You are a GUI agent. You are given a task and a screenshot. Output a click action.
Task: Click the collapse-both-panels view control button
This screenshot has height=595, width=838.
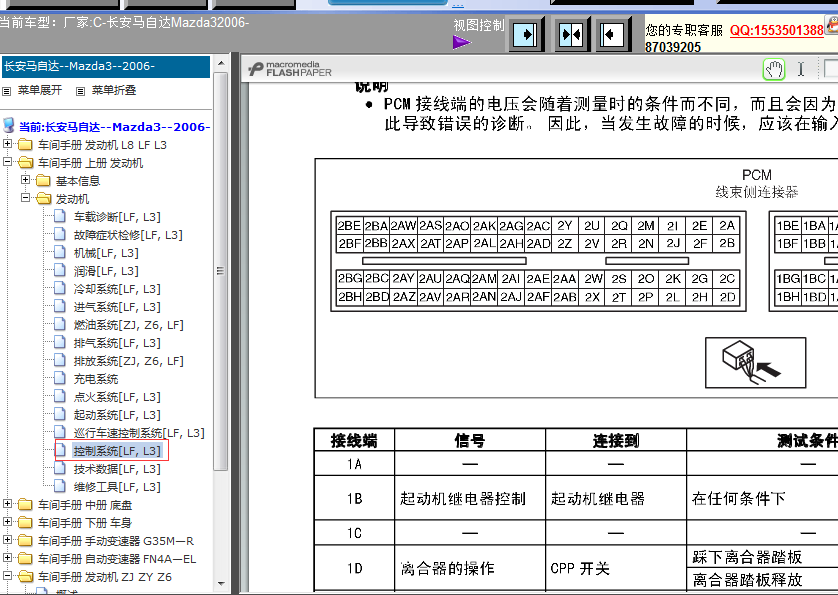571,35
